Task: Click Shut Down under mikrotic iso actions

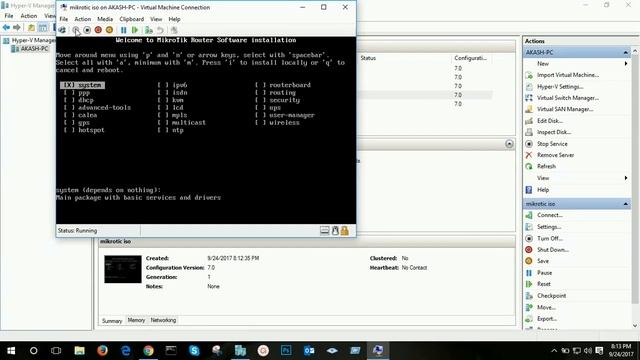Action: 553,250
